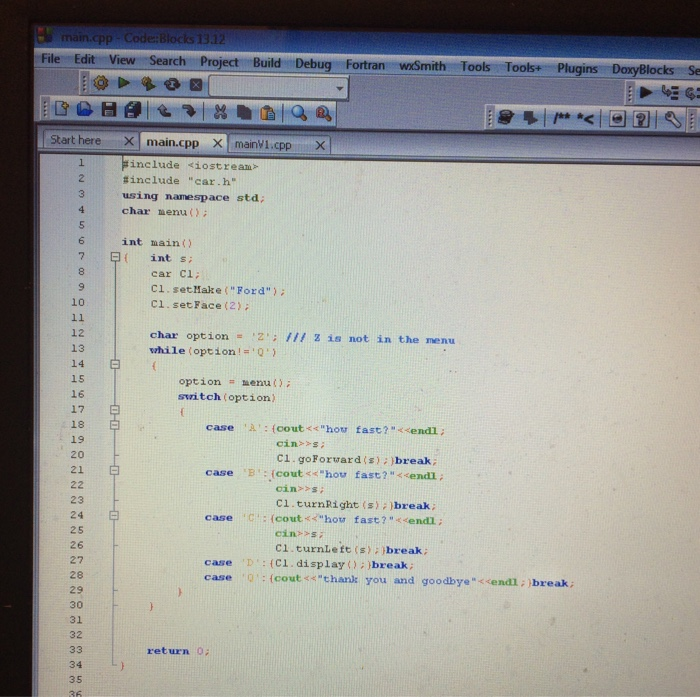The image size is (700, 697).
Task: Open the Debug menu
Action: coord(313,64)
